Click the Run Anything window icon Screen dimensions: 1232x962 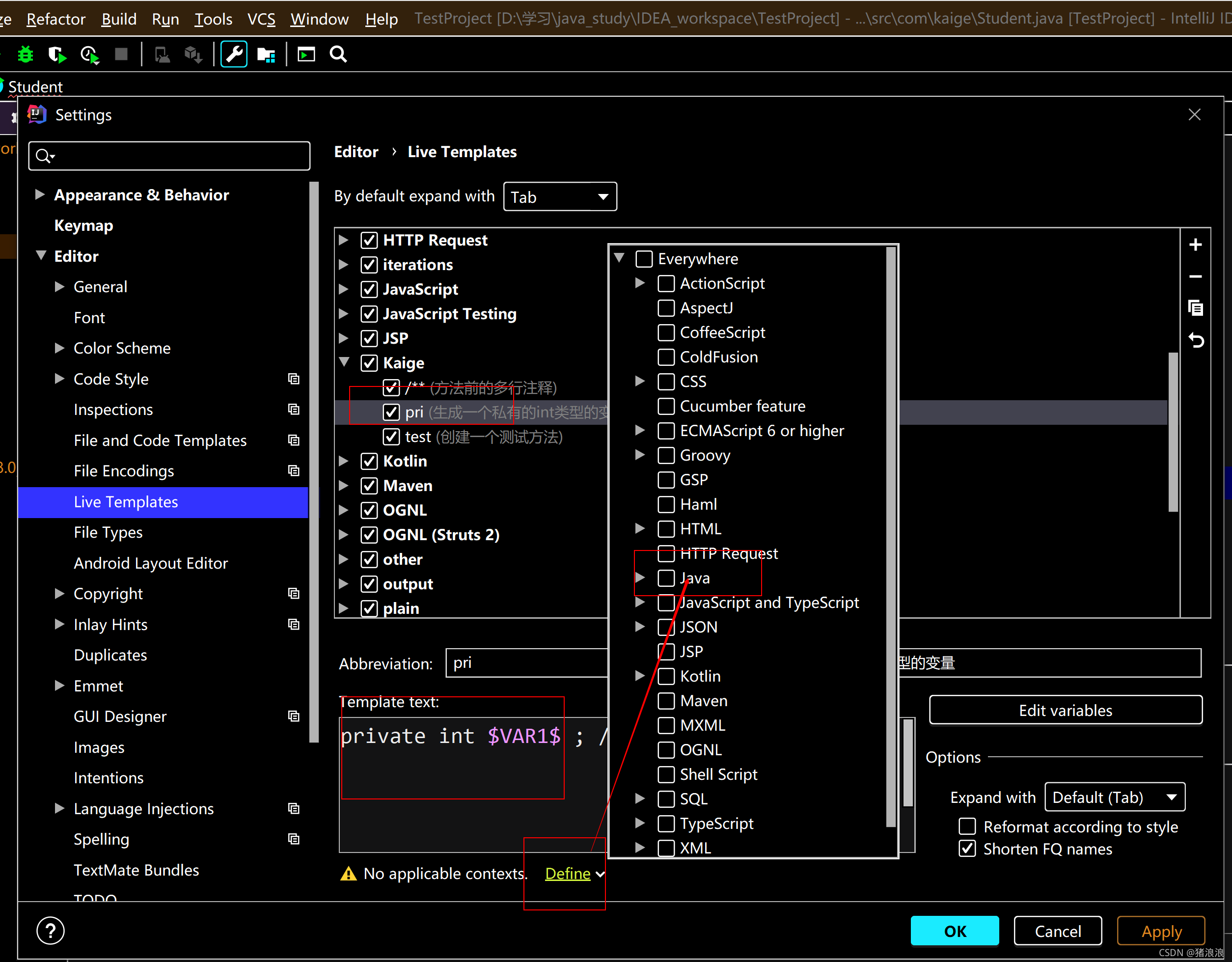(306, 54)
